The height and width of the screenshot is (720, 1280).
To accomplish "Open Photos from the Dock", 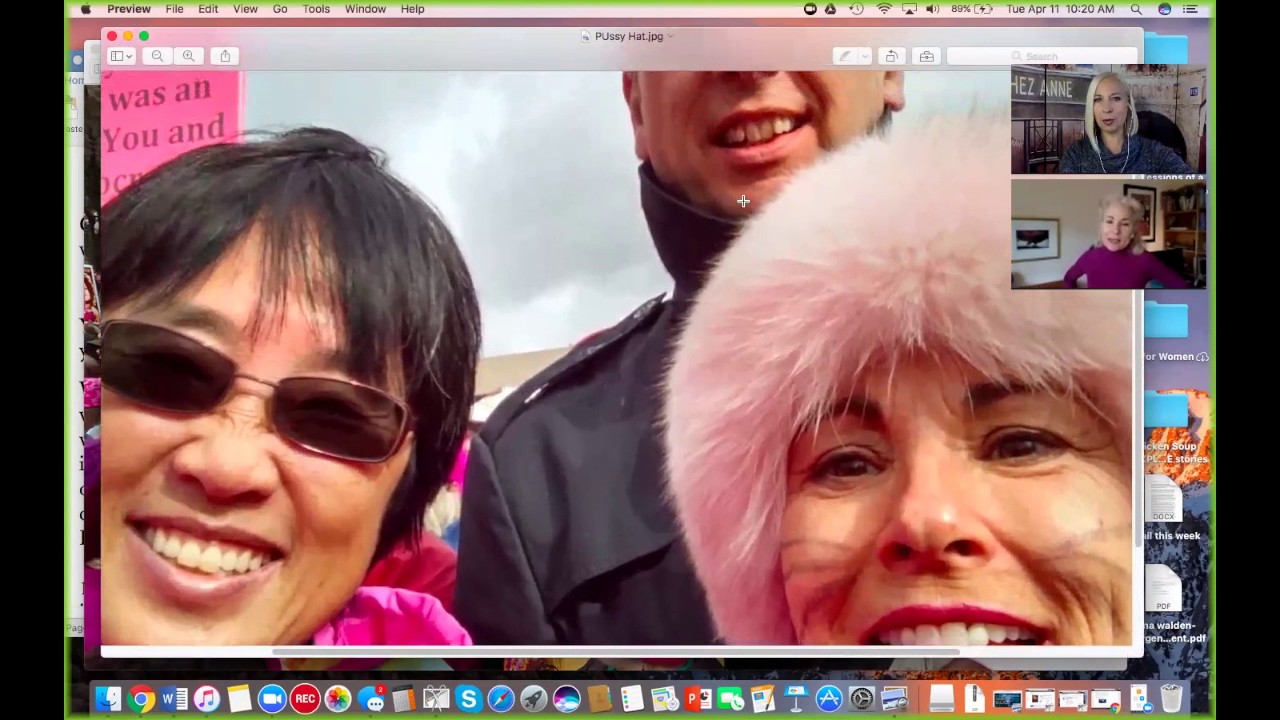I will click(338, 698).
